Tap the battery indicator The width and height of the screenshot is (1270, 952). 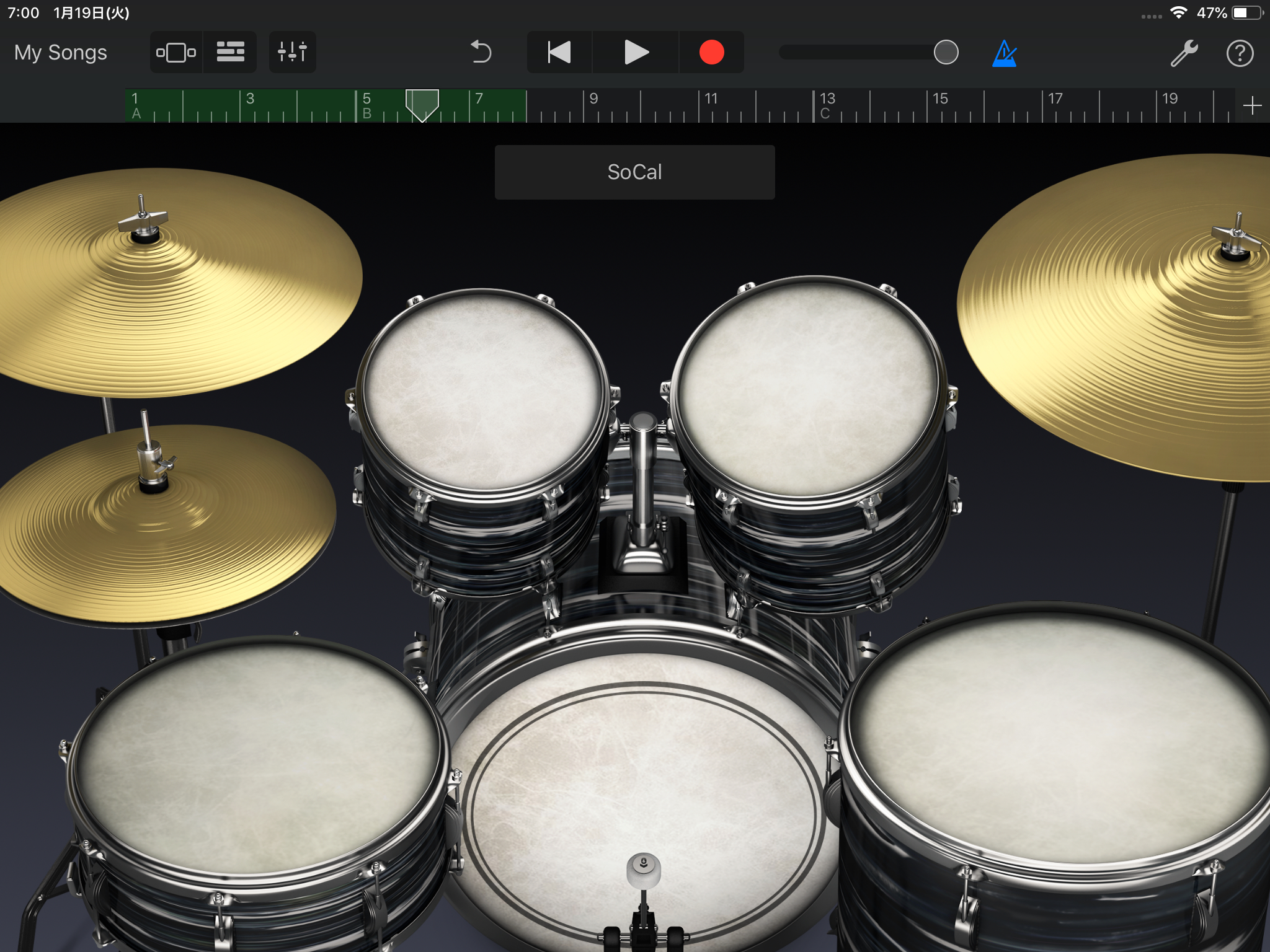coord(1246,12)
